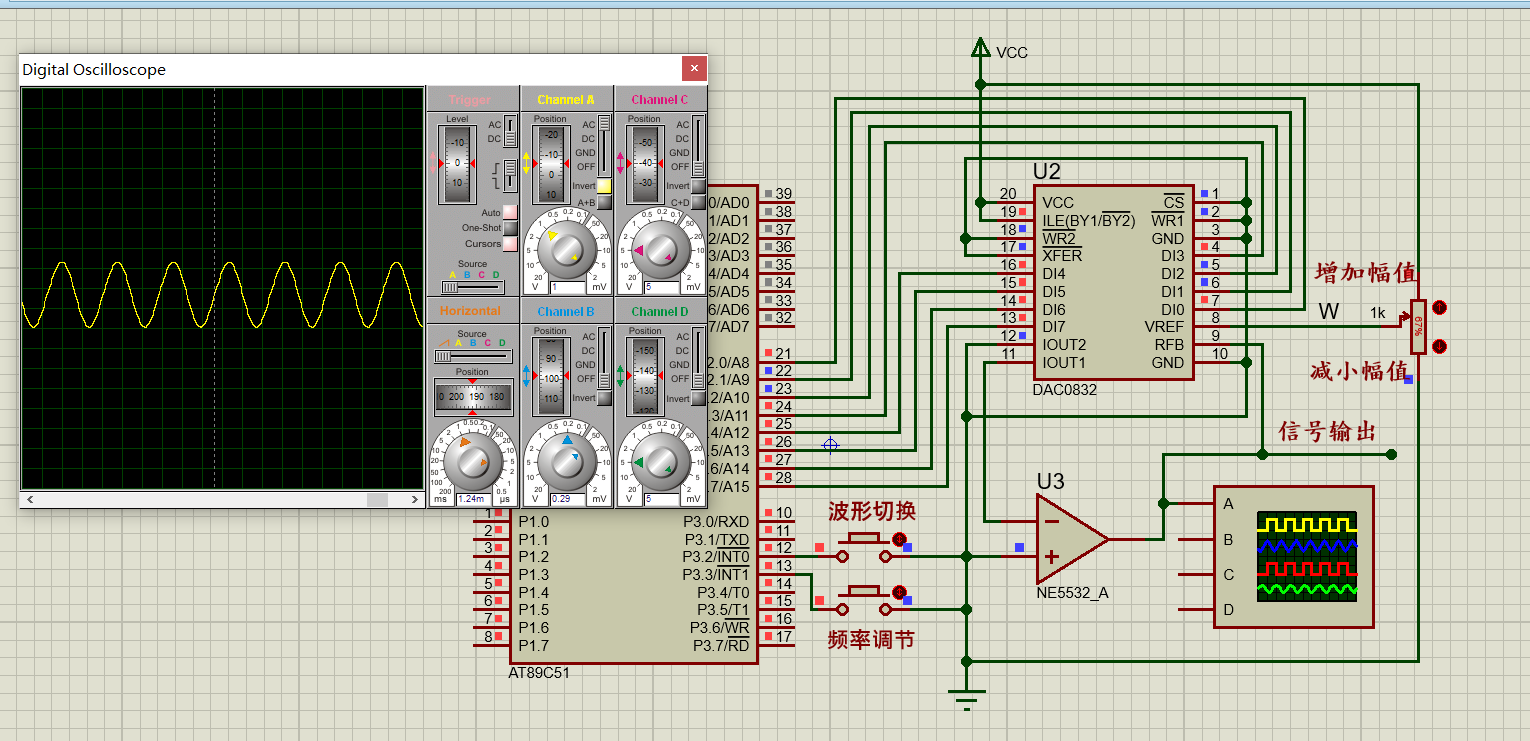1530x741 pixels.
Task: Click the 信号输出 text label
Action: coord(1328,431)
